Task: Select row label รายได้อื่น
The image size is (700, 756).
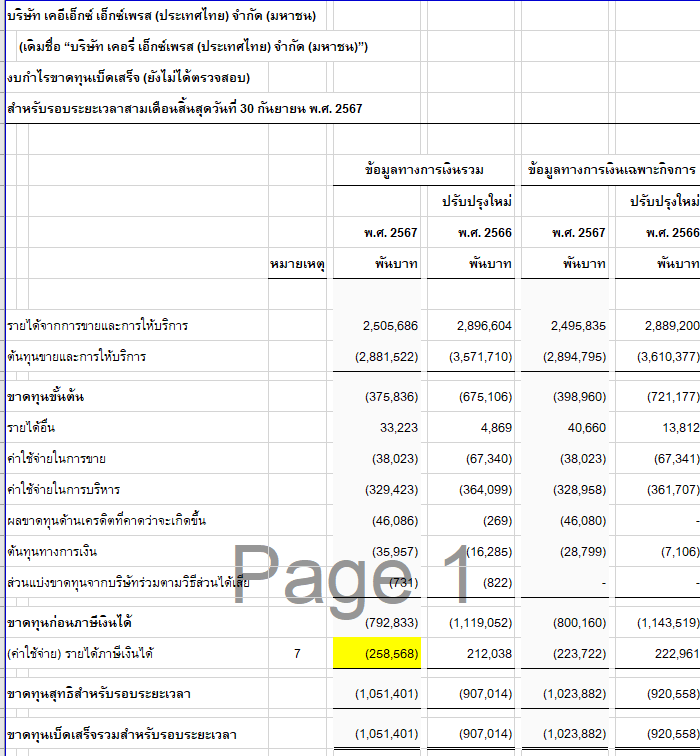Action: [x=31, y=427]
